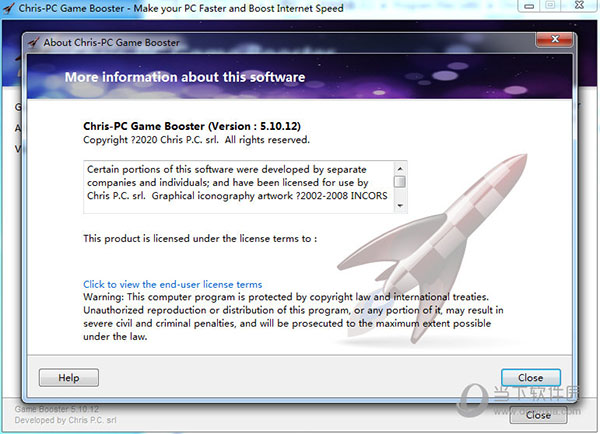Click the rocket icon in About dialog title bar
600x434 pixels.
coord(34,42)
